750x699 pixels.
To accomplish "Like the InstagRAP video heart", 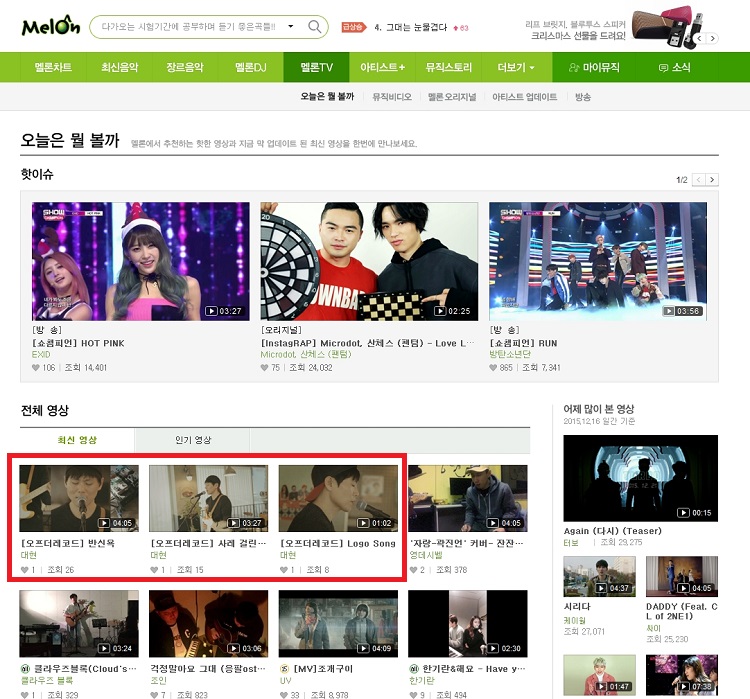I will coord(264,367).
